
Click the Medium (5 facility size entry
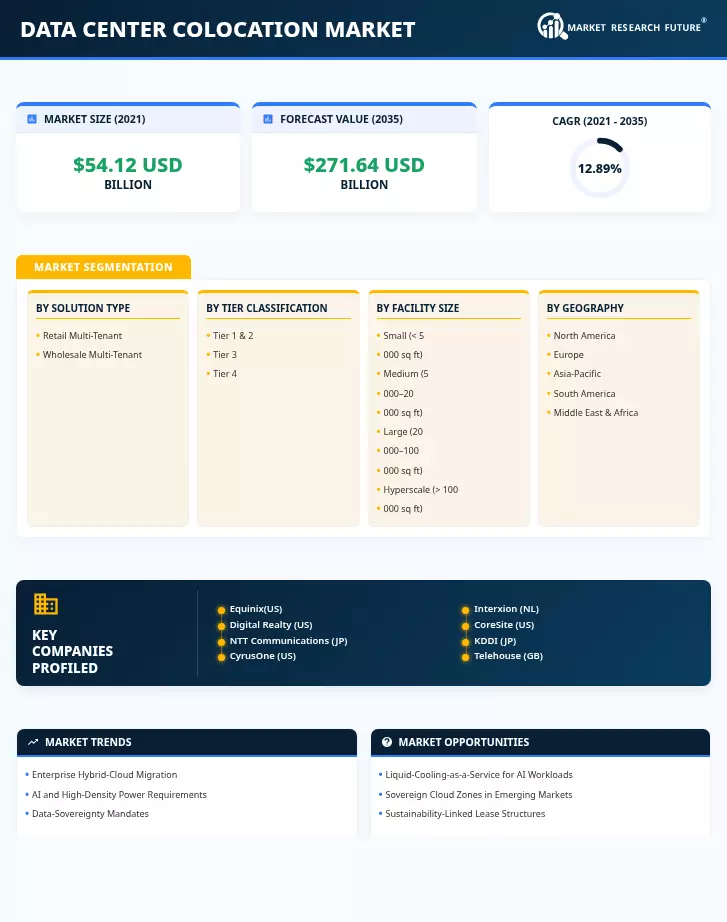click(x=406, y=373)
